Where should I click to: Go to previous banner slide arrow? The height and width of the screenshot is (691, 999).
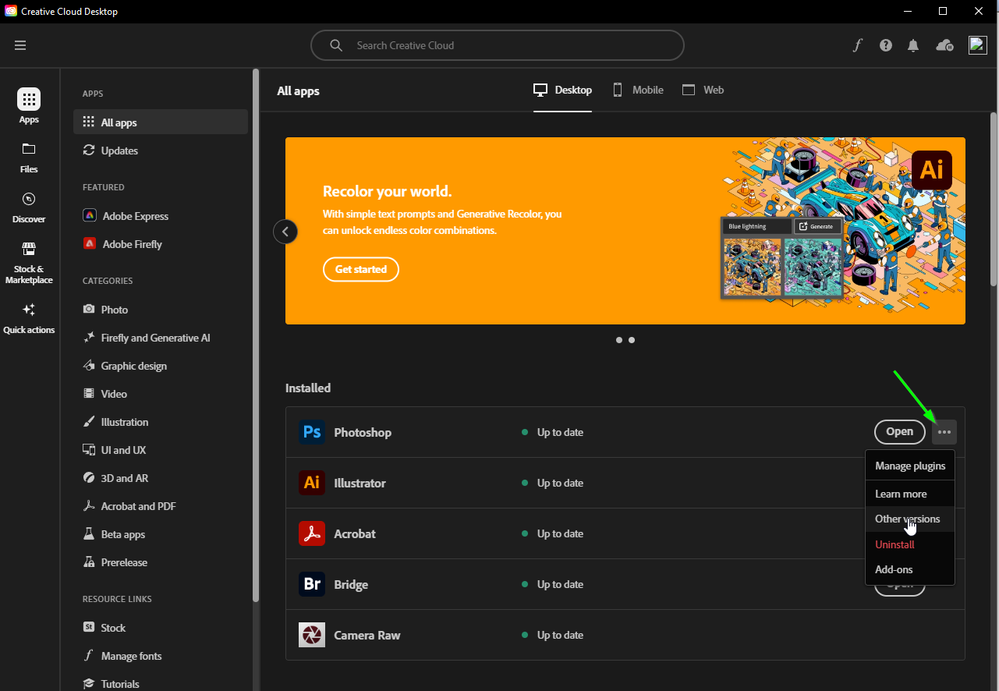tap(285, 231)
